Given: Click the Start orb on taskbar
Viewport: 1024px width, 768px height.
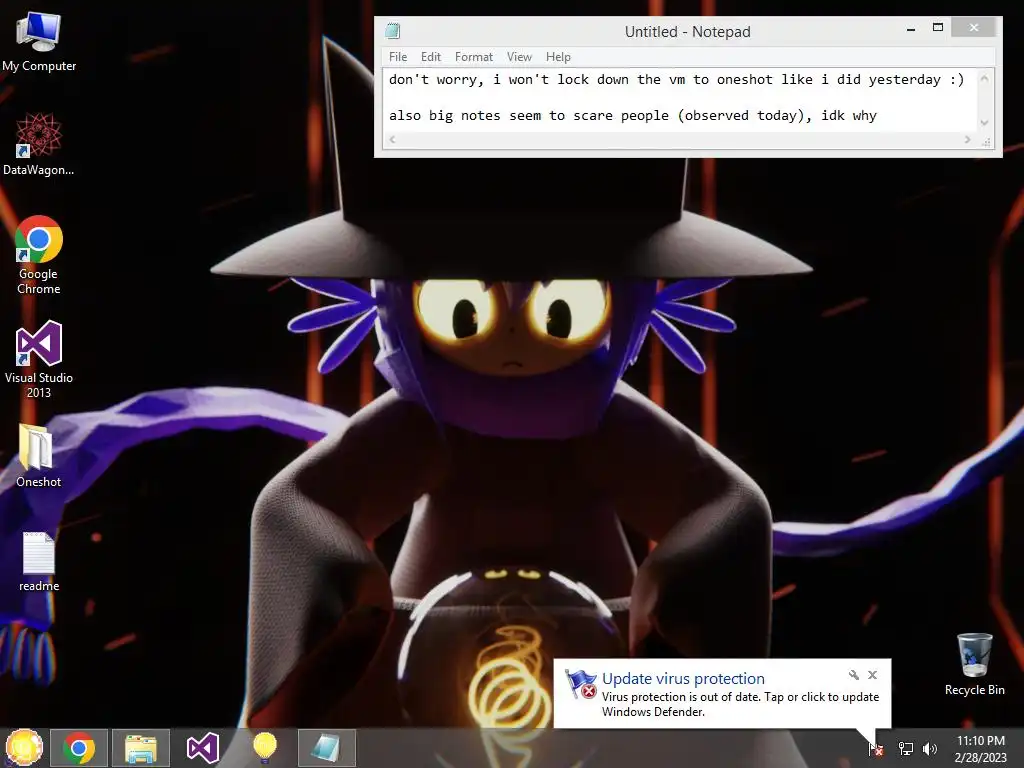Looking at the screenshot, I should click(x=24, y=748).
